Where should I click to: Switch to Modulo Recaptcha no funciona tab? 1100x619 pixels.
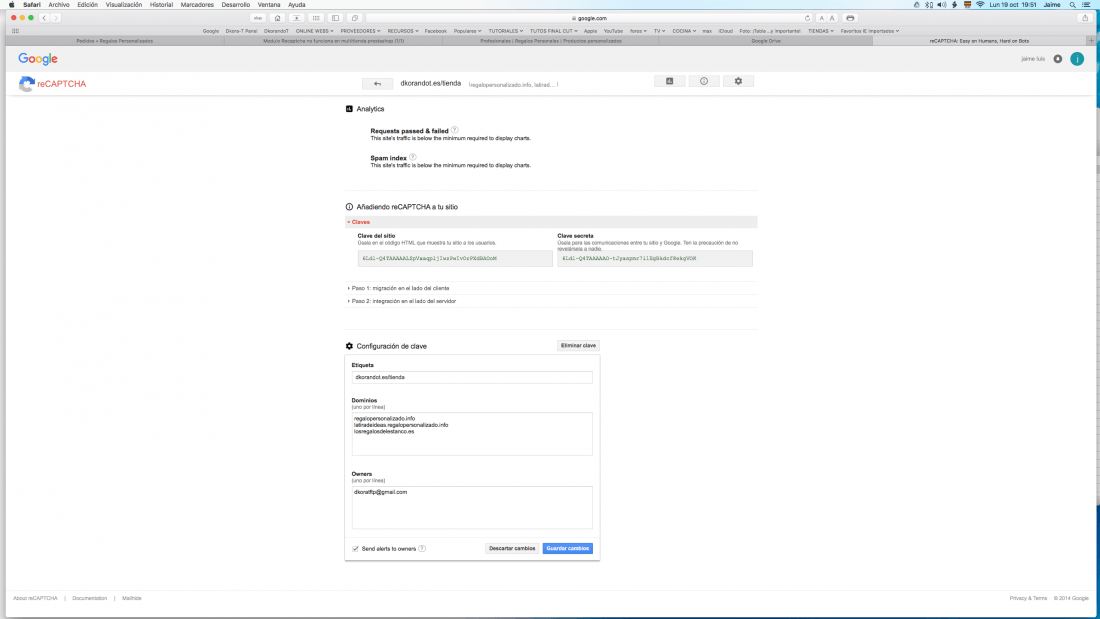tap(333, 41)
